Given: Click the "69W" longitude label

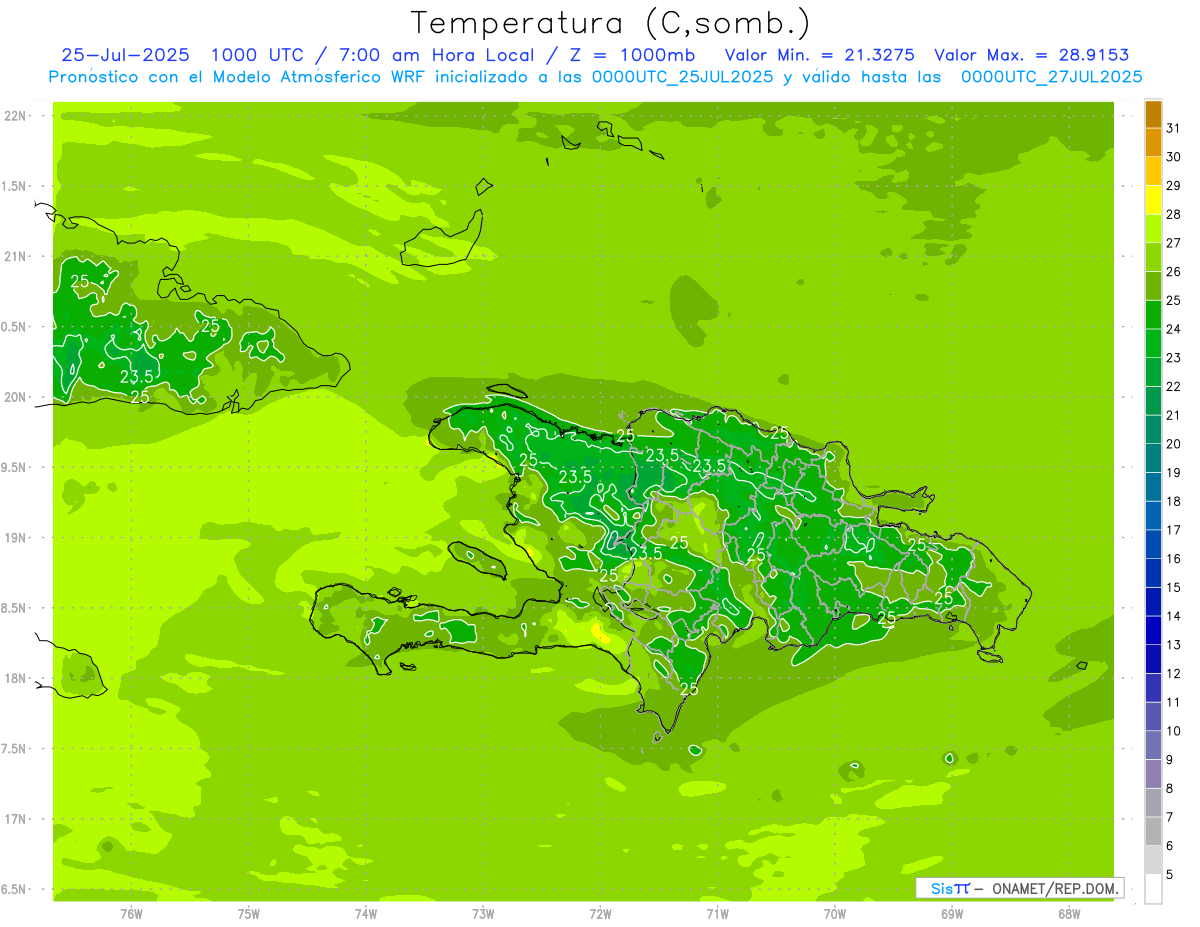Looking at the screenshot, I should coord(952,914).
